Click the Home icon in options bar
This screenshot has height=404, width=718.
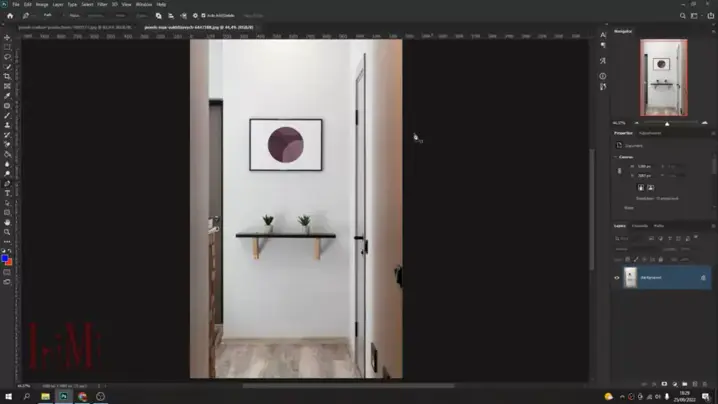(10, 16)
